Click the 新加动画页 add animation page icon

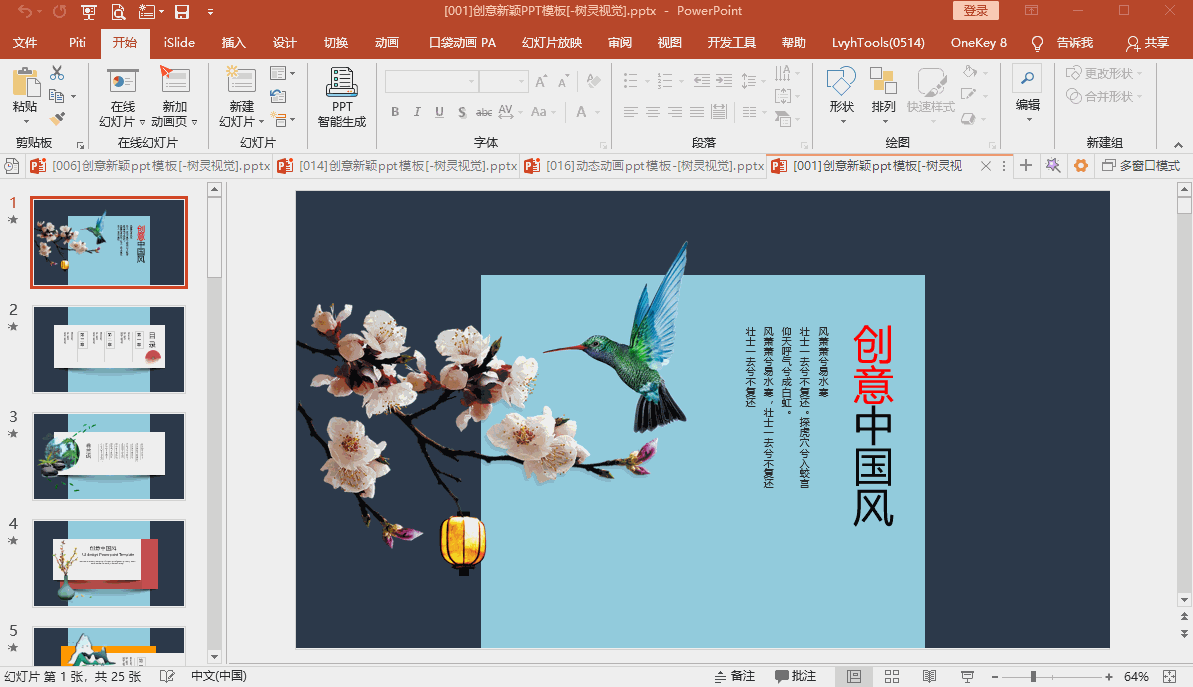tap(174, 80)
